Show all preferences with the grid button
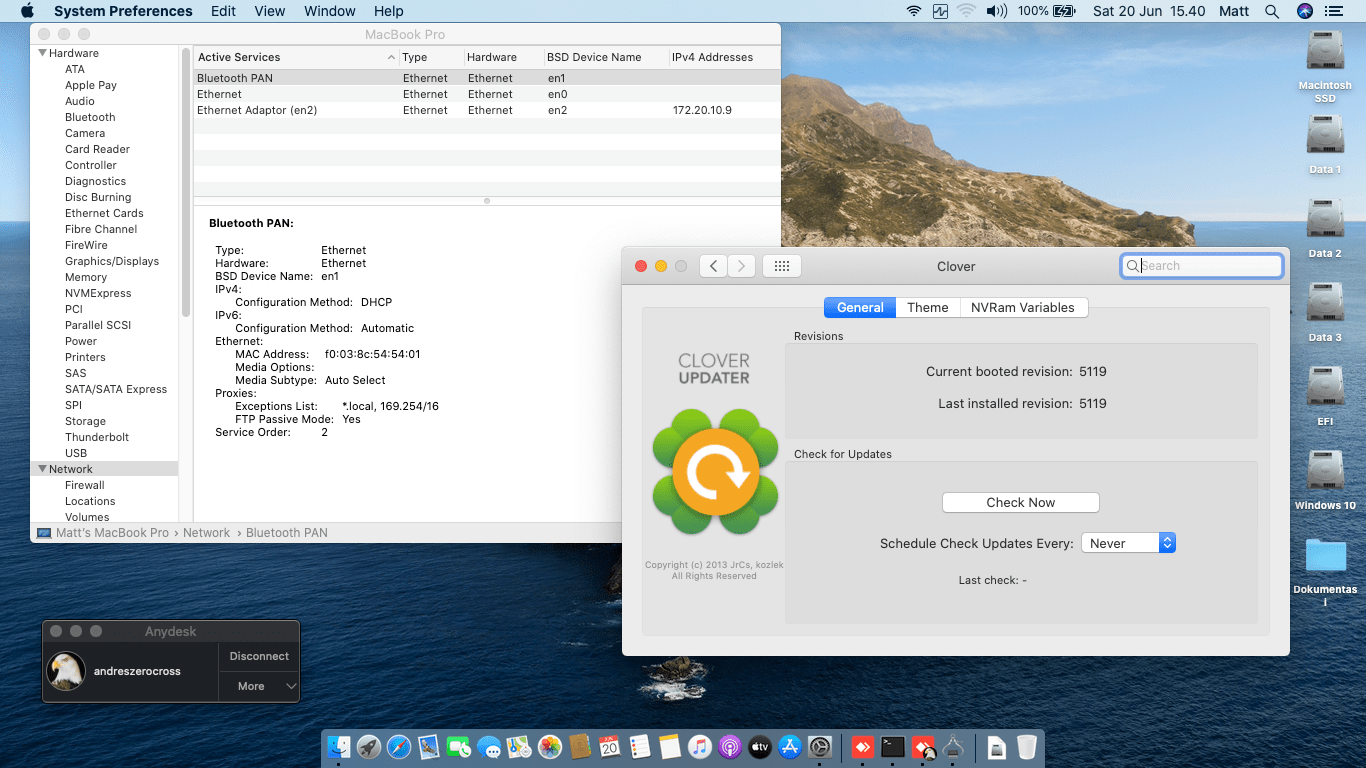 click(782, 266)
